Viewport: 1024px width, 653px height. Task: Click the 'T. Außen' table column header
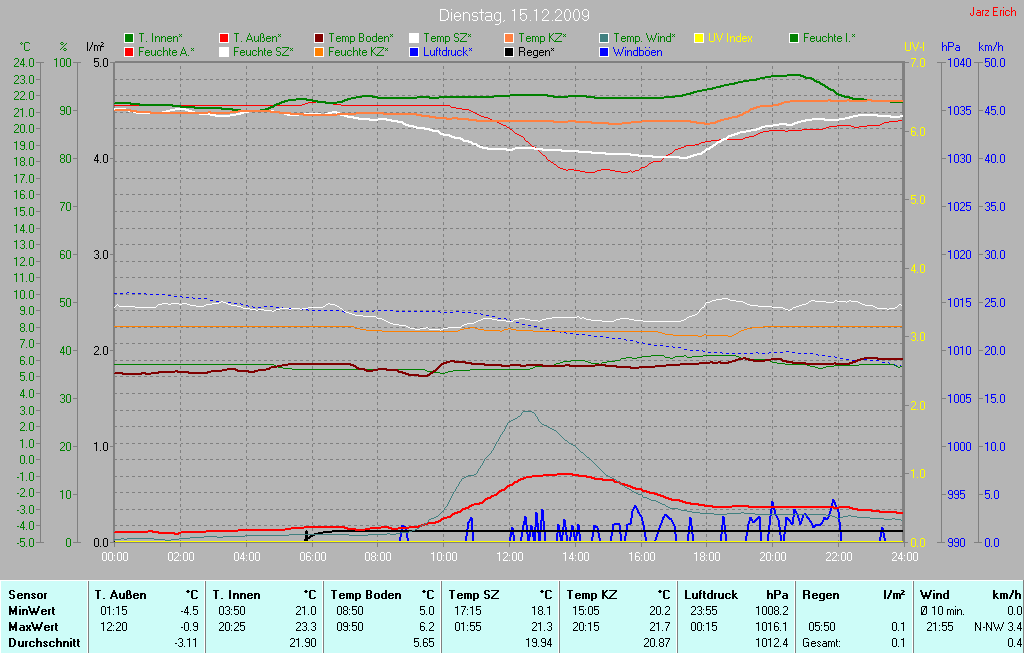pos(120,595)
